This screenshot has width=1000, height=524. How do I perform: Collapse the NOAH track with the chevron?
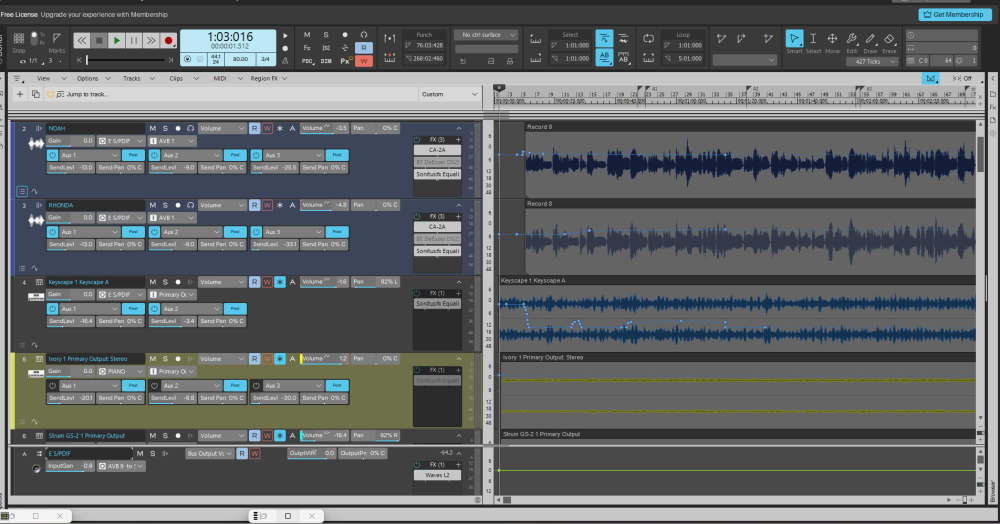[x=459, y=128]
